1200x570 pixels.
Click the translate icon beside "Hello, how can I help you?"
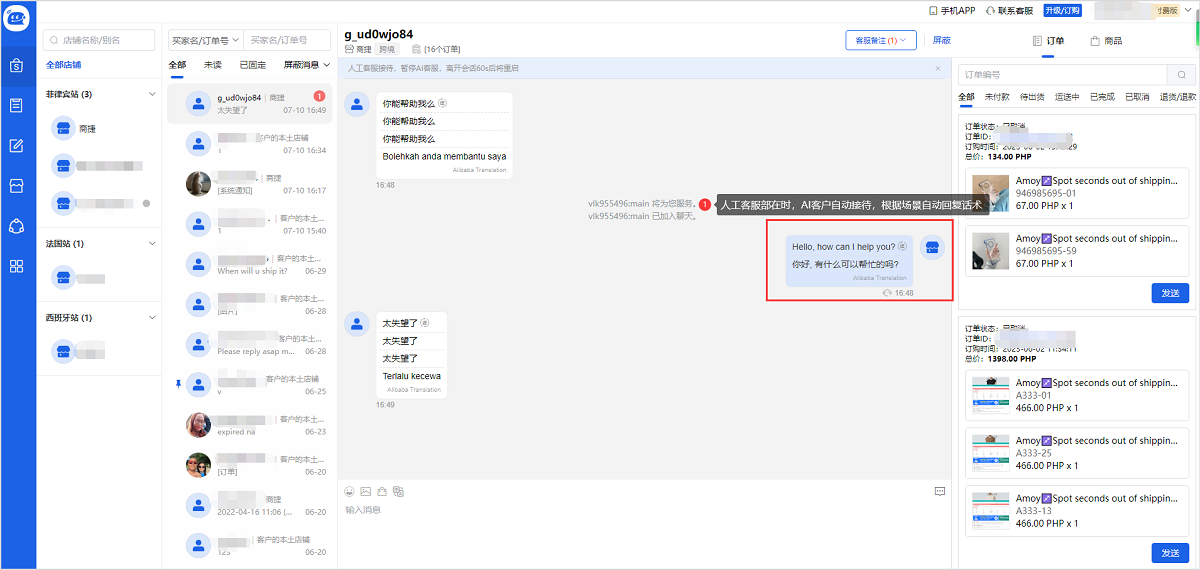(902, 246)
